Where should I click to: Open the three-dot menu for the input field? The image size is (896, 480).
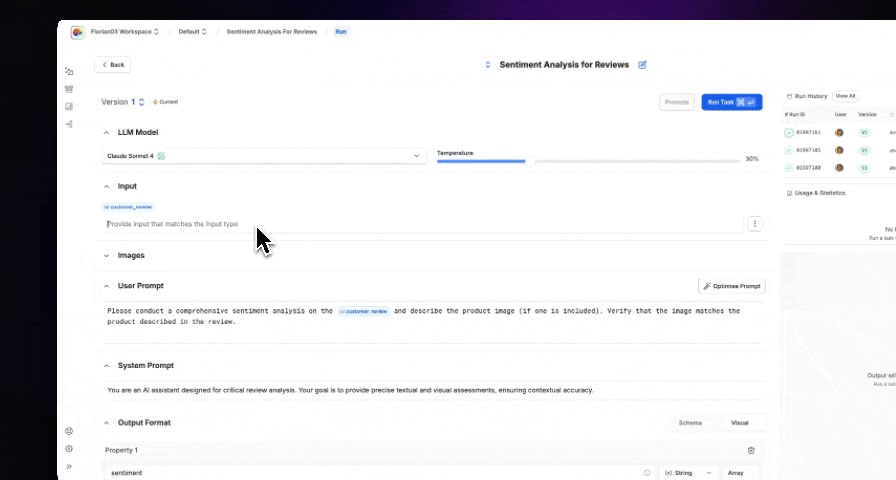pos(755,224)
